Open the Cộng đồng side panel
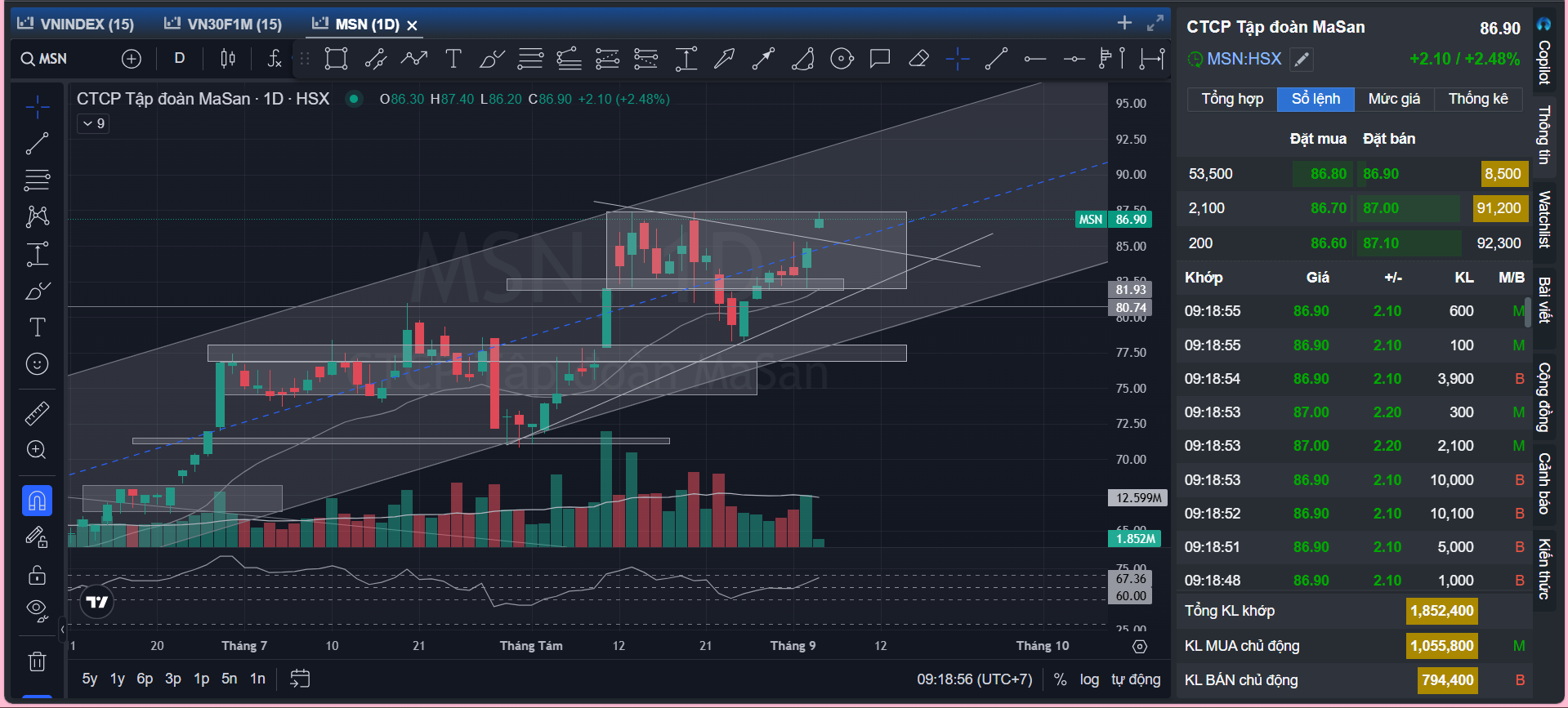Screen dimensions: 1568x708 [x=1543, y=397]
